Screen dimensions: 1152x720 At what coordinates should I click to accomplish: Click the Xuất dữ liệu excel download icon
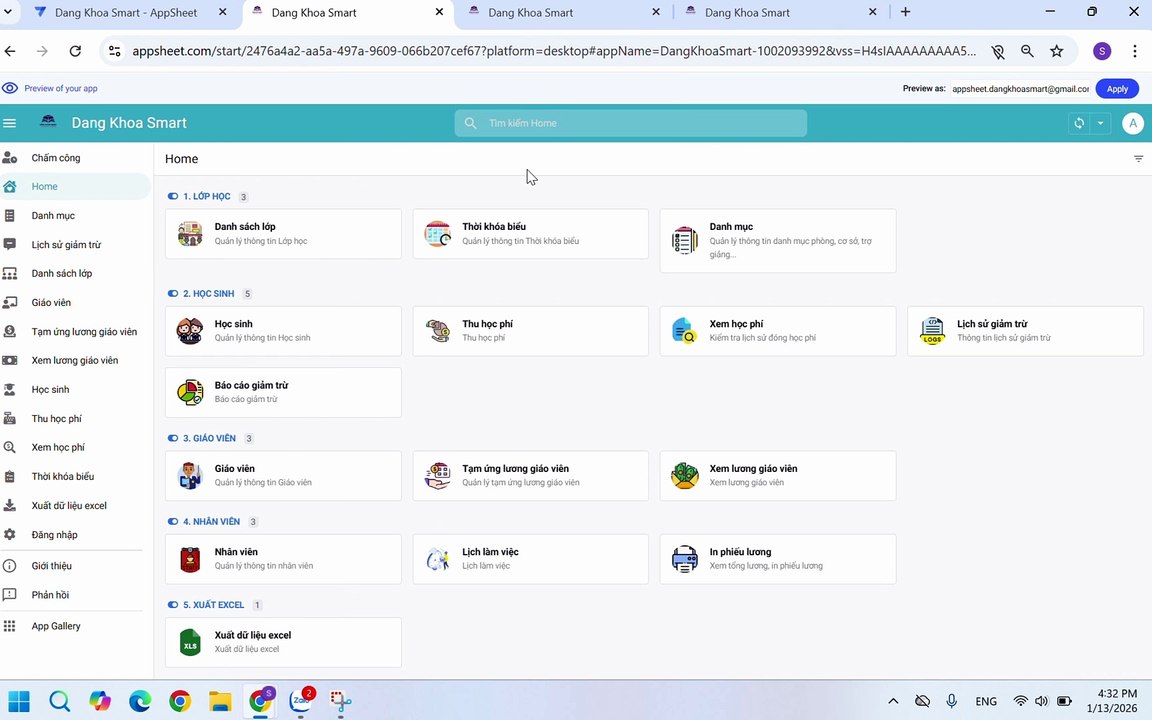point(10,505)
